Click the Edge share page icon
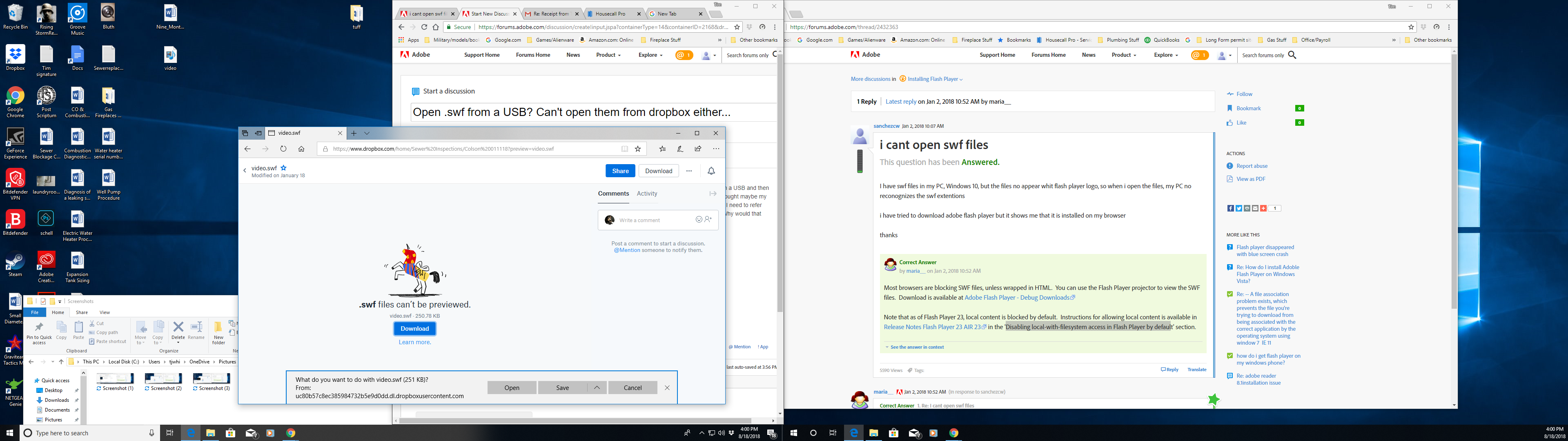 (697, 149)
